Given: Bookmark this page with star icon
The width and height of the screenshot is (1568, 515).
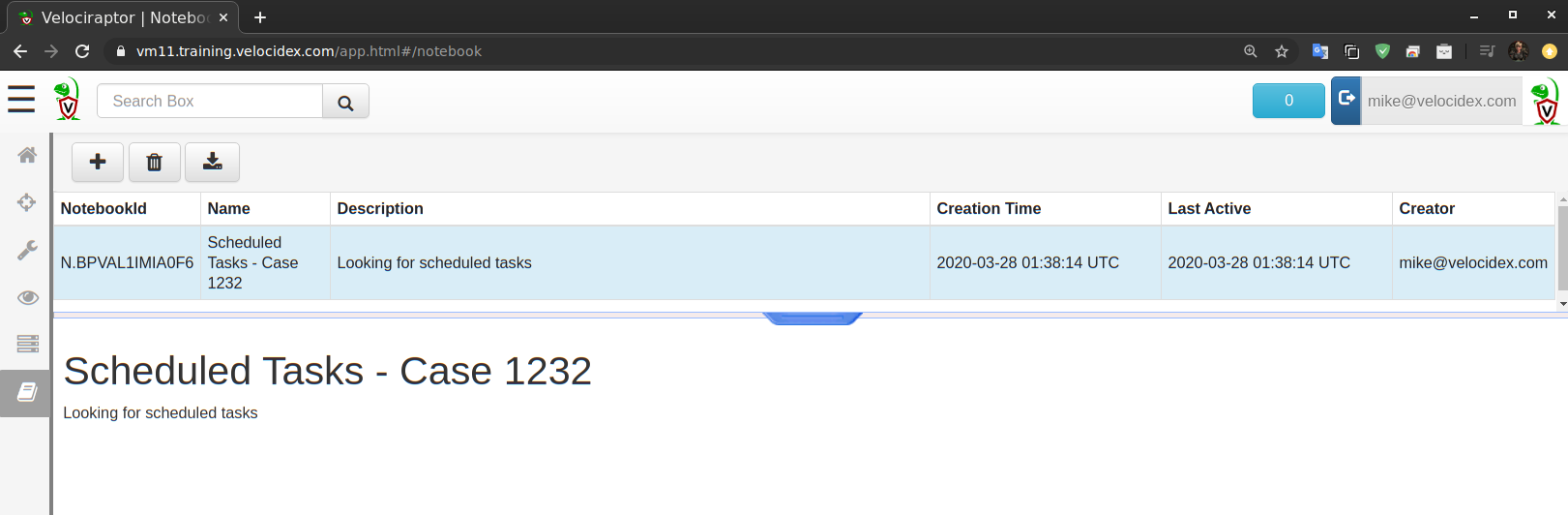Looking at the screenshot, I should [x=1282, y=51].
